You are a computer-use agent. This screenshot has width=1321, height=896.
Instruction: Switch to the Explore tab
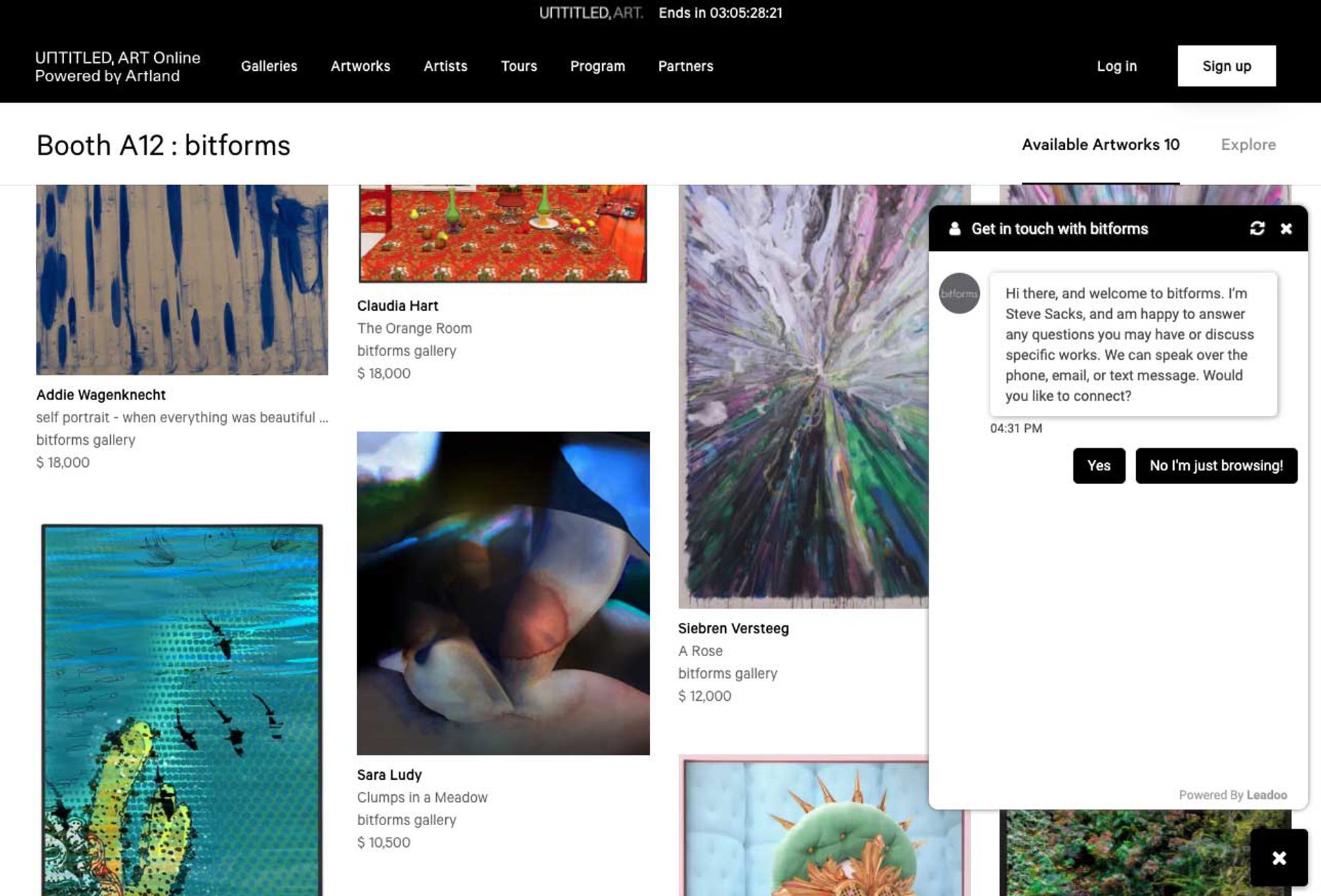tap(1248, 144)
